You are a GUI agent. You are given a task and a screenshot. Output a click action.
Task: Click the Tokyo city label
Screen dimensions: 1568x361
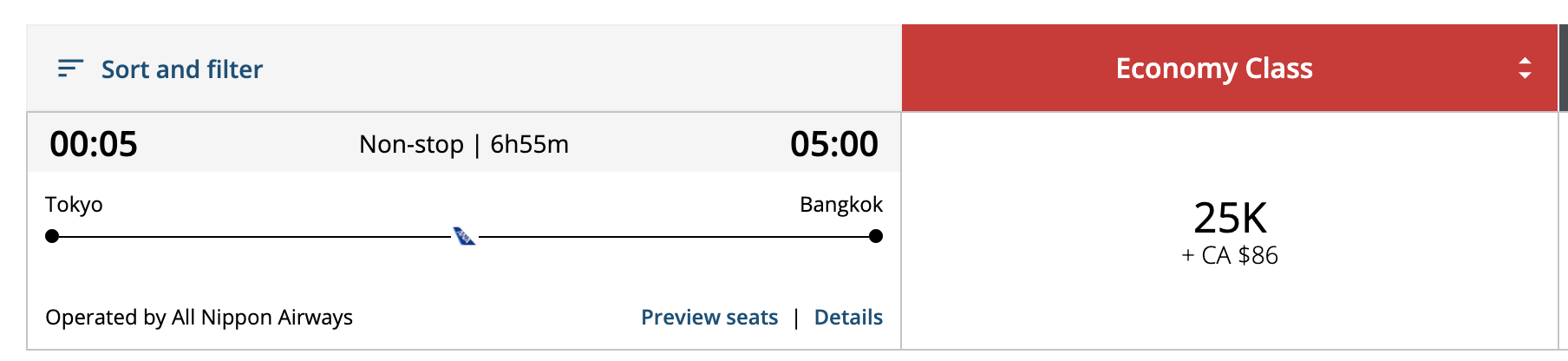point(74,205)
